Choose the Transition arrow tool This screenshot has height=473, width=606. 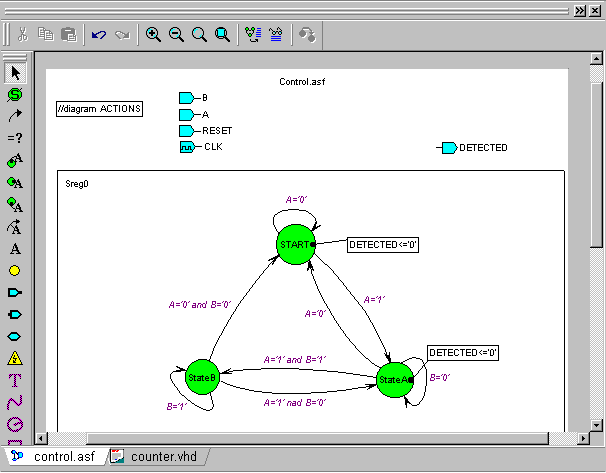coord(15,117)
